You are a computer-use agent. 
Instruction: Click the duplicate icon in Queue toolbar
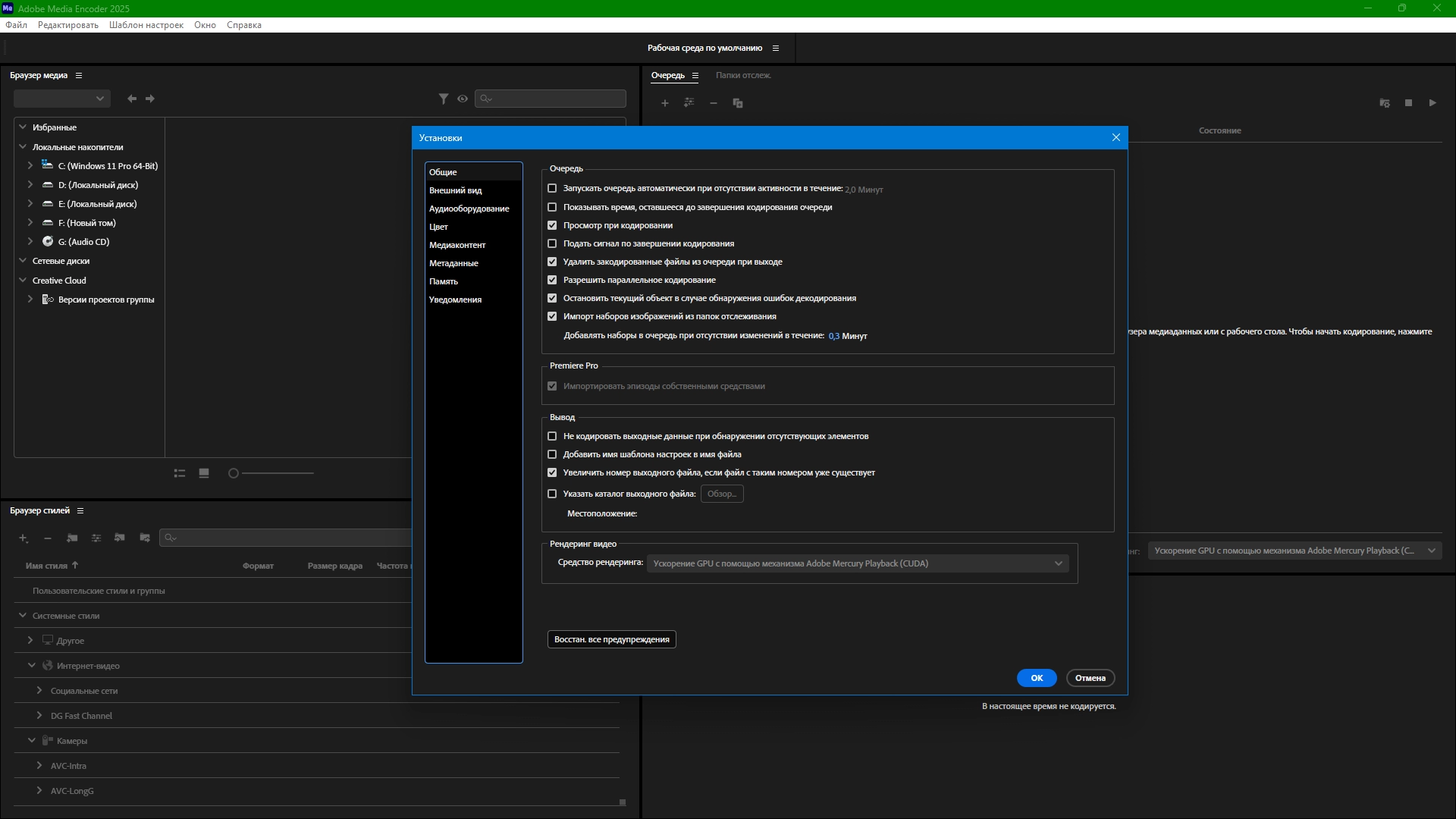(x=738, y=103)
